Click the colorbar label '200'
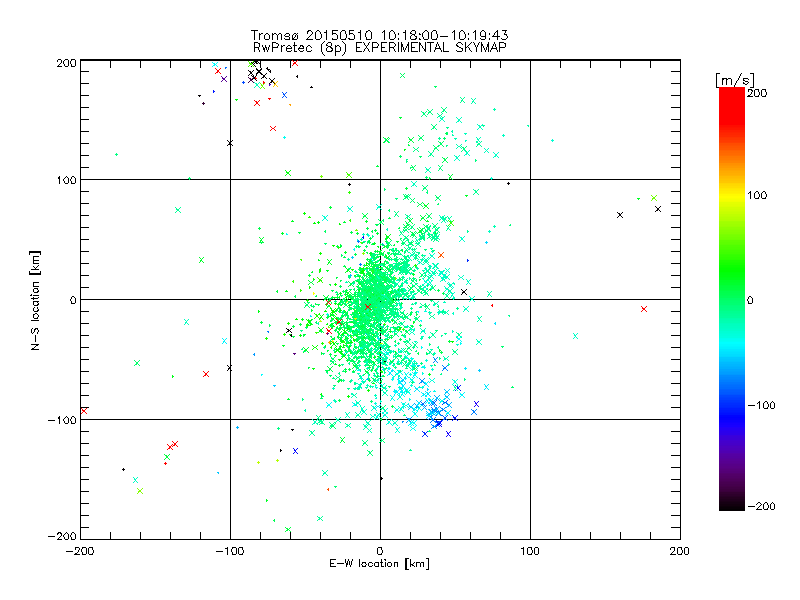Image resolution: width=800 pixels, height=600 pixels. click(x=757, y=93)
